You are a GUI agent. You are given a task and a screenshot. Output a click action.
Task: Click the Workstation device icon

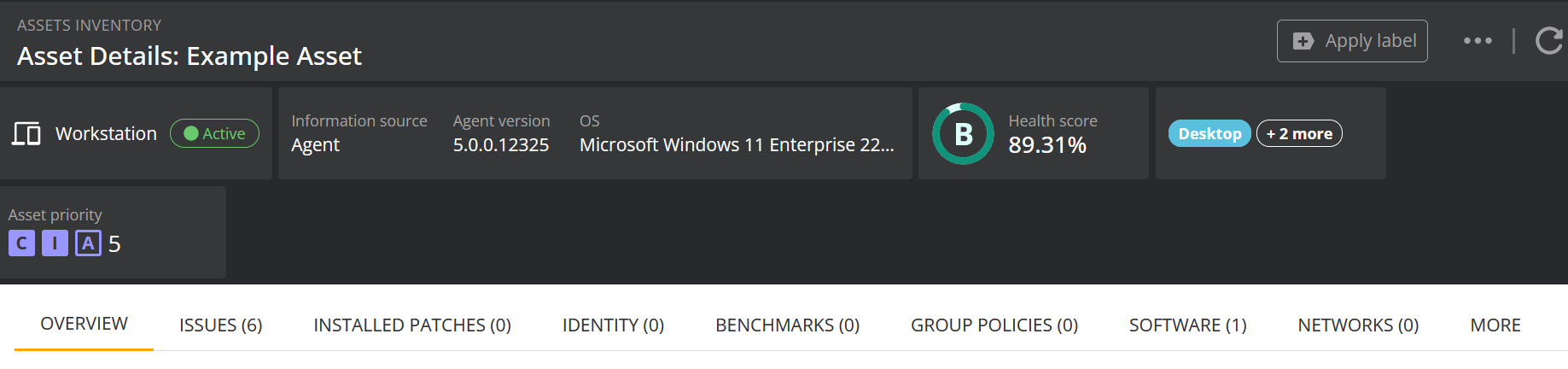tap(26, 134)
